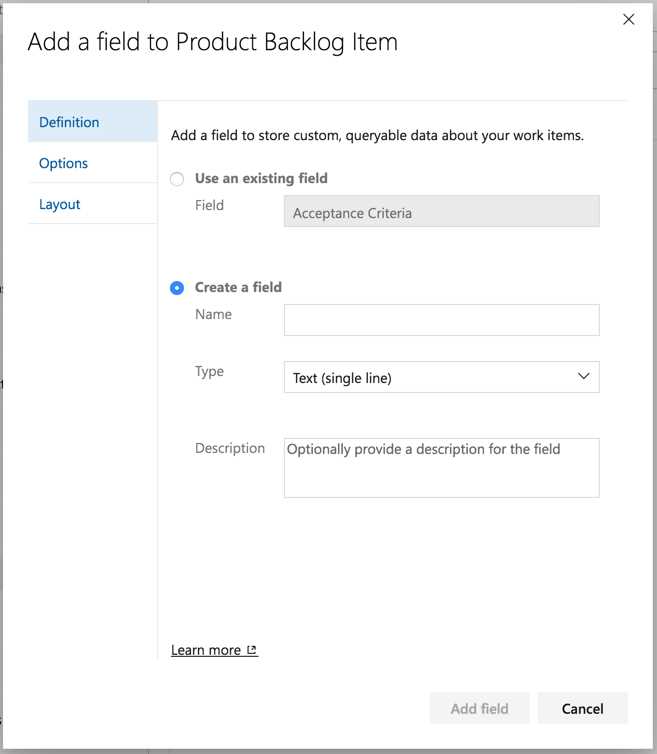
Task: Click the Cancel button
Action: [x=582, y=708]
